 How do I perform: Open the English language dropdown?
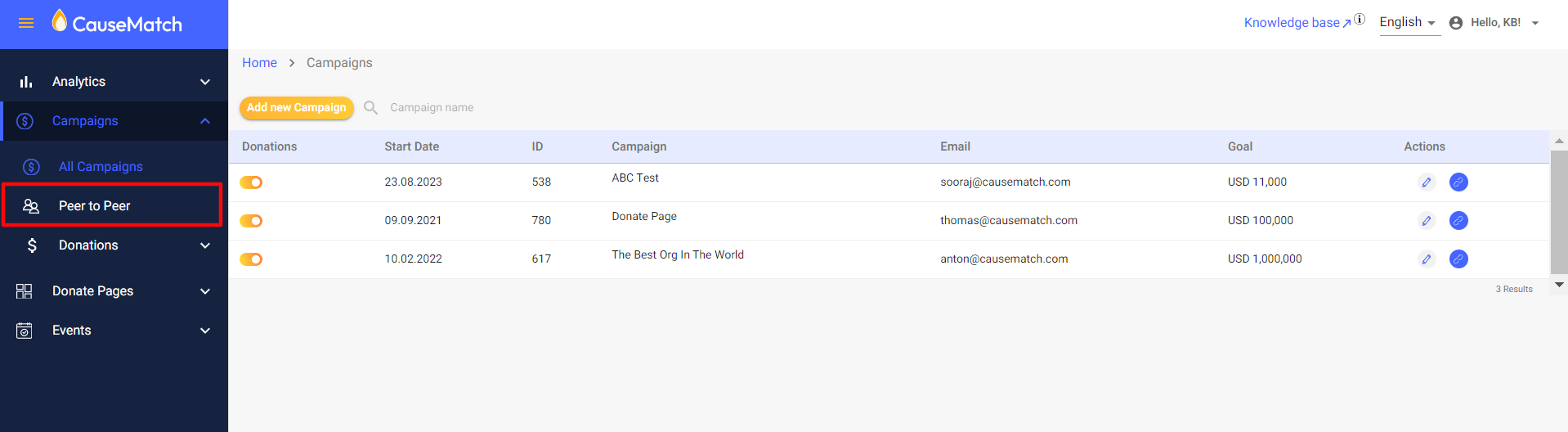(1409, 23)
